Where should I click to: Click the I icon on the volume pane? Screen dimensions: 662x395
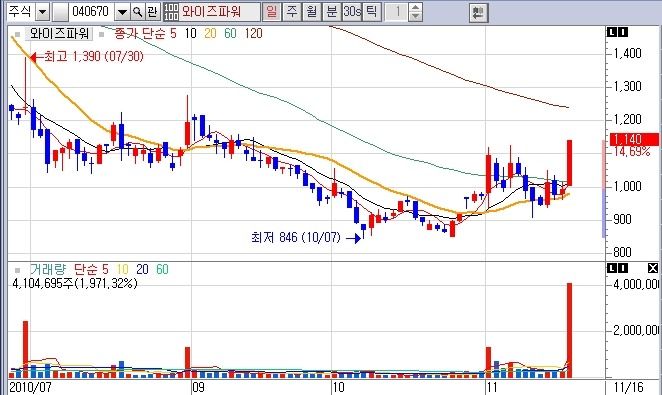pyautogui.click(x=623, y=268)
